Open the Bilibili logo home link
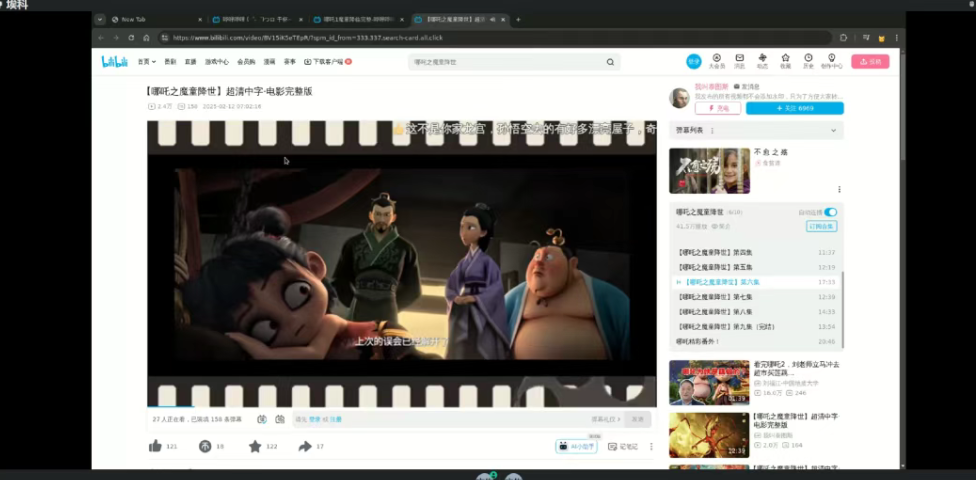The image size is (976, 480). 115,61
